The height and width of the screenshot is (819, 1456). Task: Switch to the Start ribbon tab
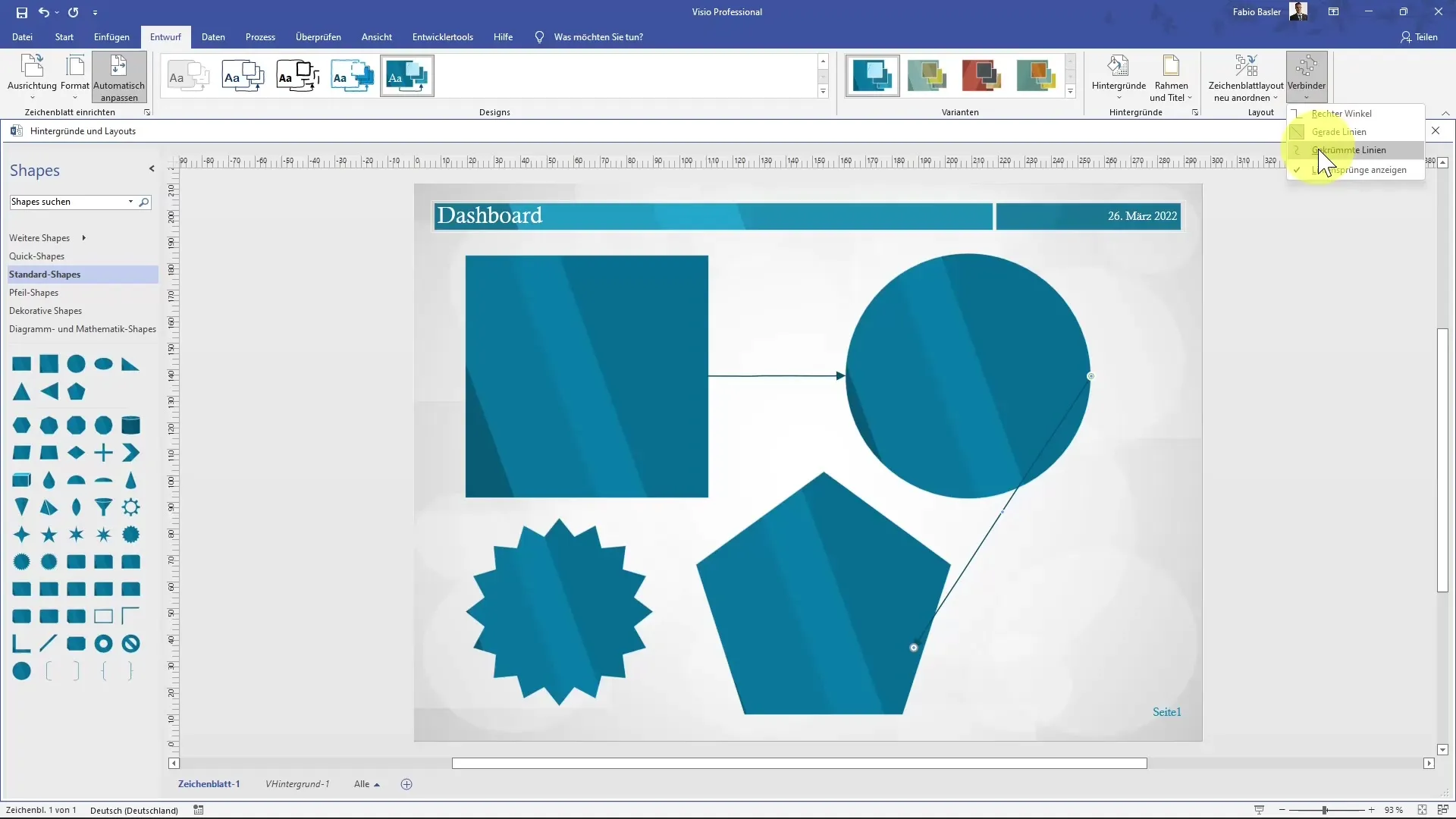click(64, 37)
